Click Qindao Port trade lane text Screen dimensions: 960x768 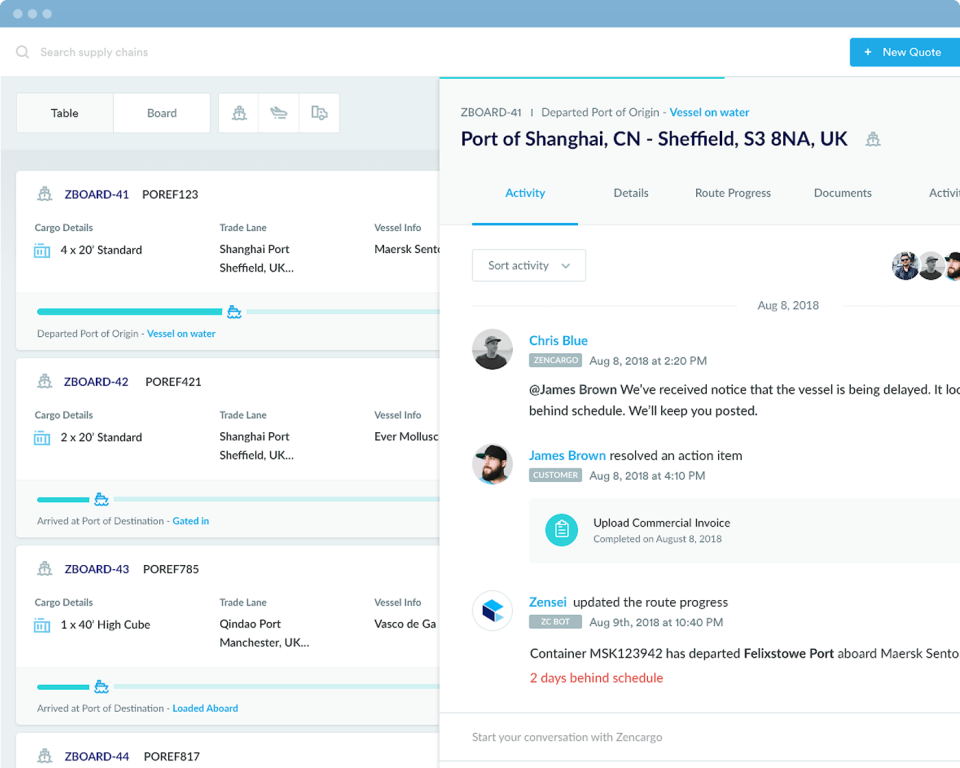(250, 624)
